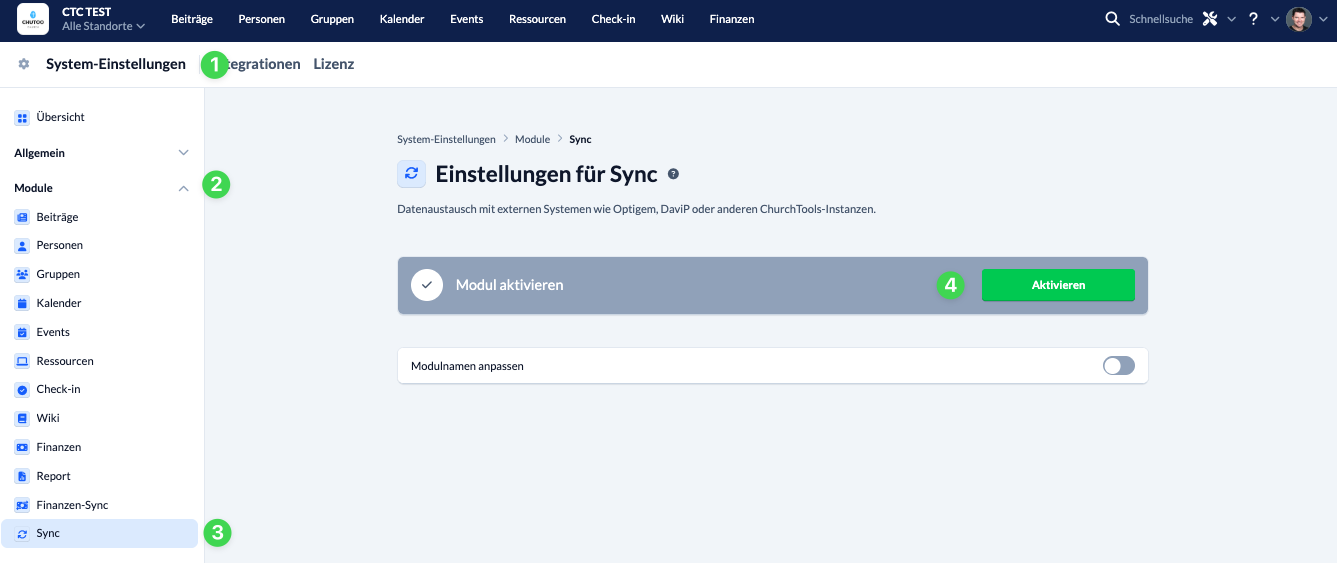Click the System-Einstellungen gear icon

coord(24,64)
